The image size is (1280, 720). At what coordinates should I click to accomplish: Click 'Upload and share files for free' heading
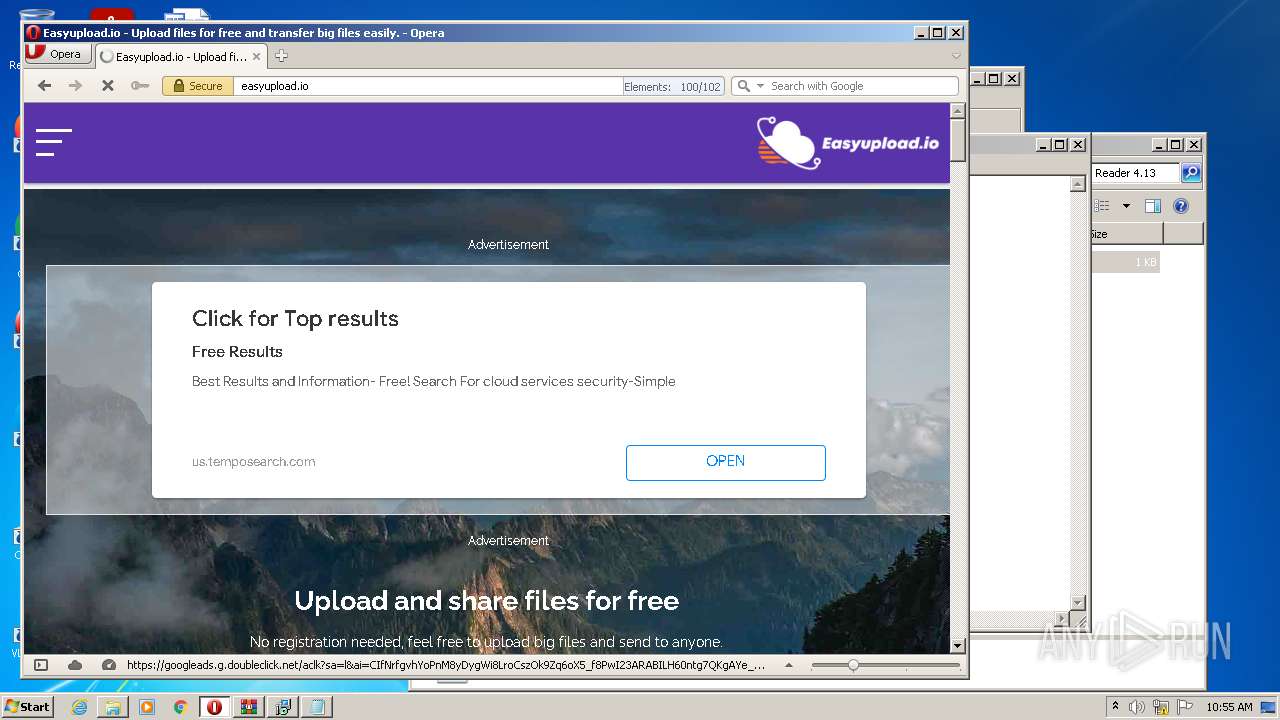487,601
